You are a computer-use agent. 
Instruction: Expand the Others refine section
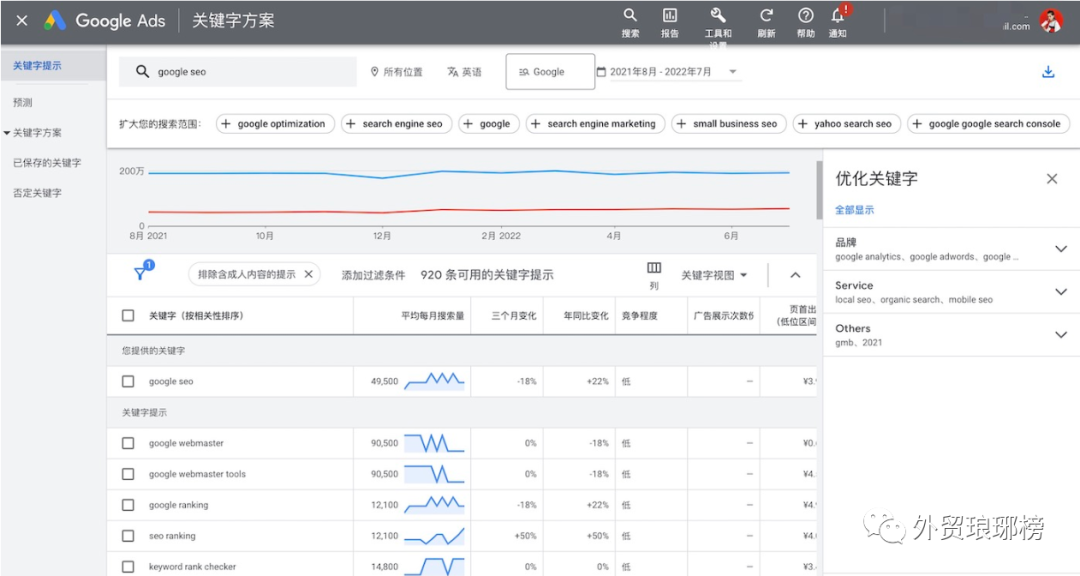click(x=1061, y=335)
